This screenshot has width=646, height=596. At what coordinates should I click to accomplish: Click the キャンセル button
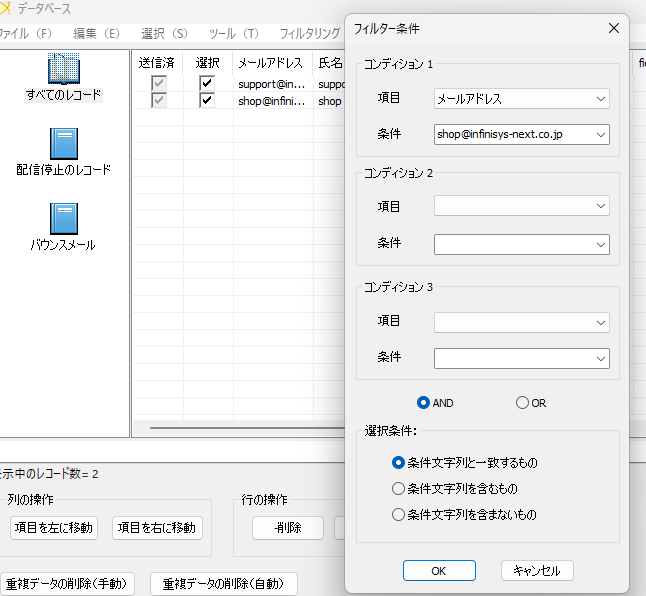click(x=537, y=570)
